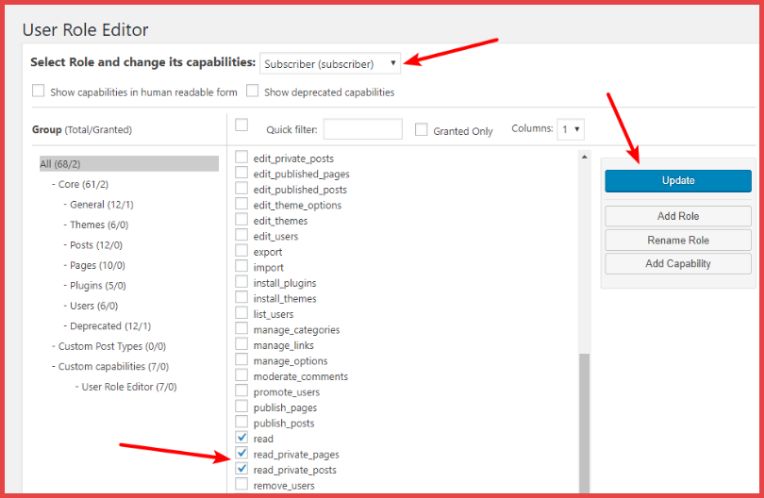Enable Show capabilities in human readable form

(38, 91)
